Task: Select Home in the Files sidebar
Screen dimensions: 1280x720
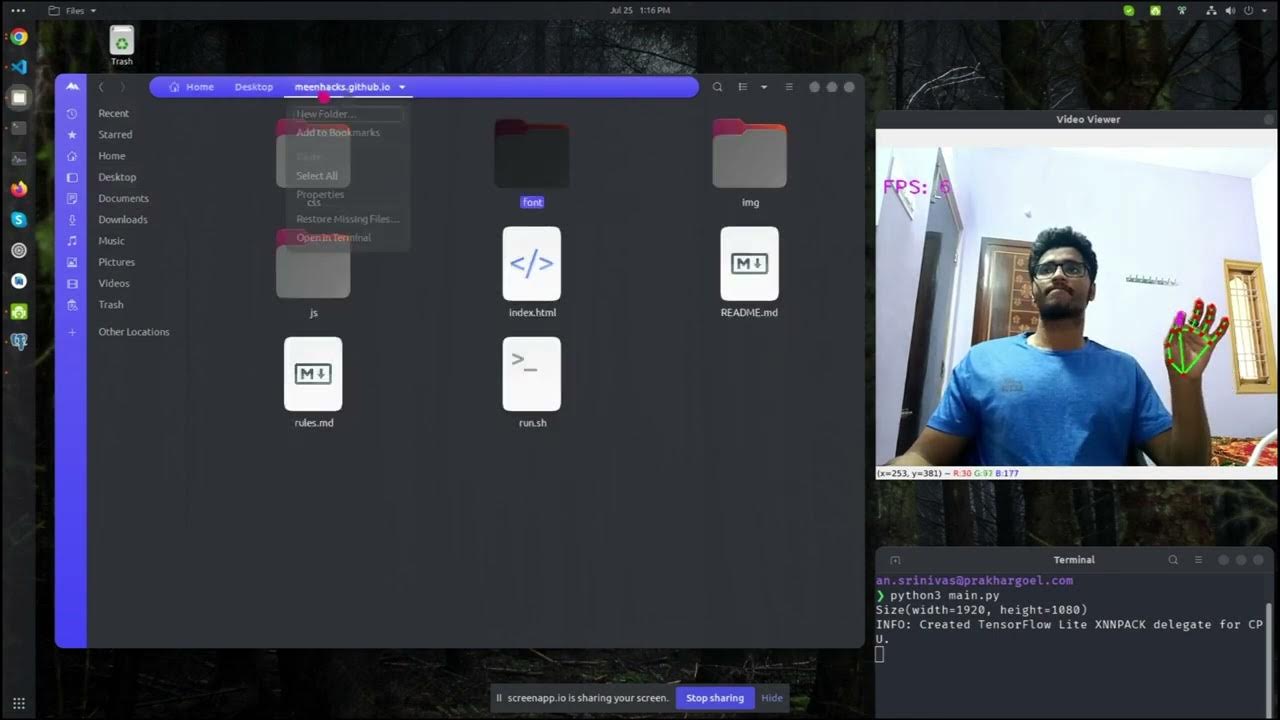Action: pos(112,156)
